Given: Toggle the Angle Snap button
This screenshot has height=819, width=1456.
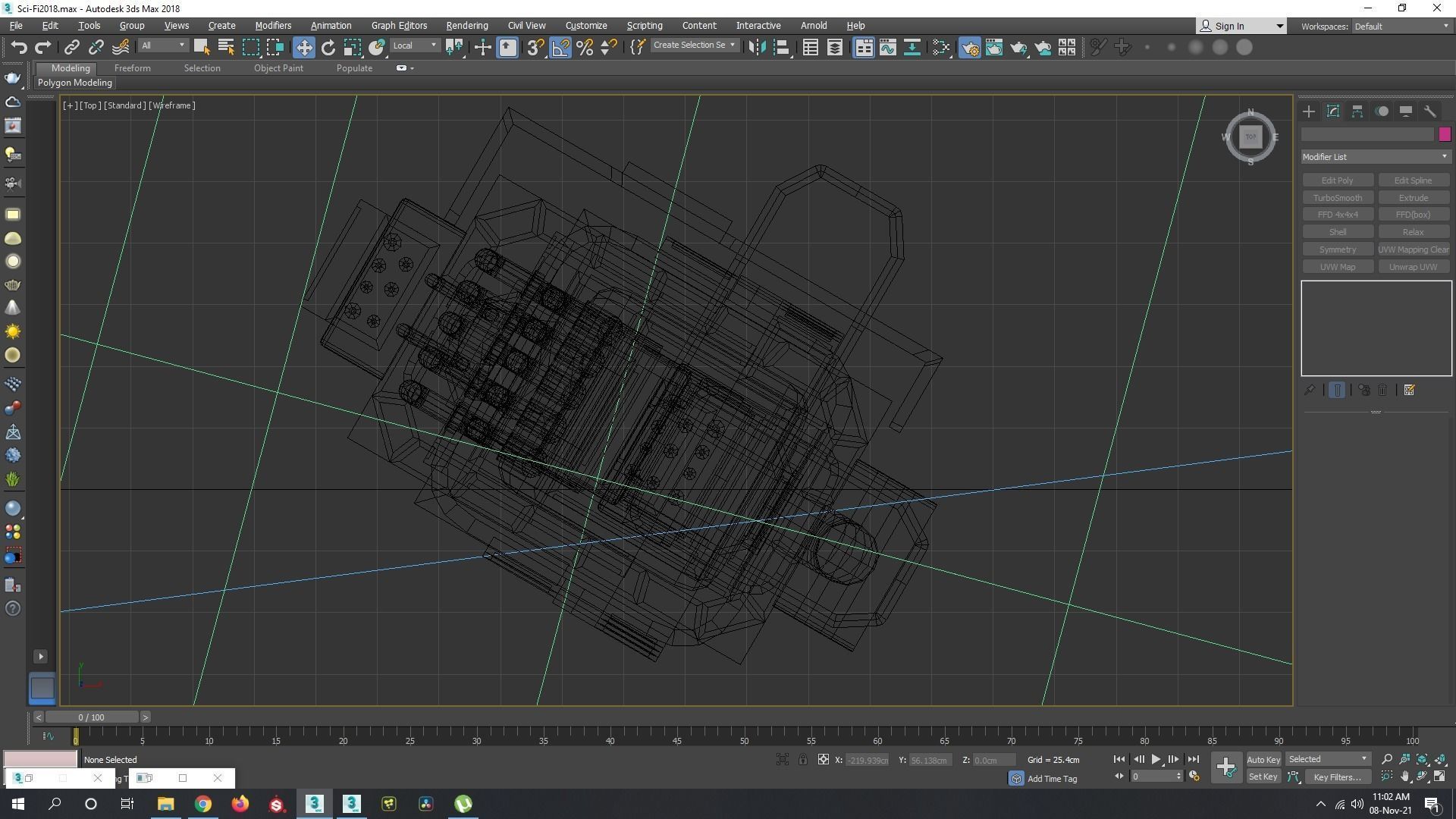Looking at the screenshot, I should tap(560, 47).
